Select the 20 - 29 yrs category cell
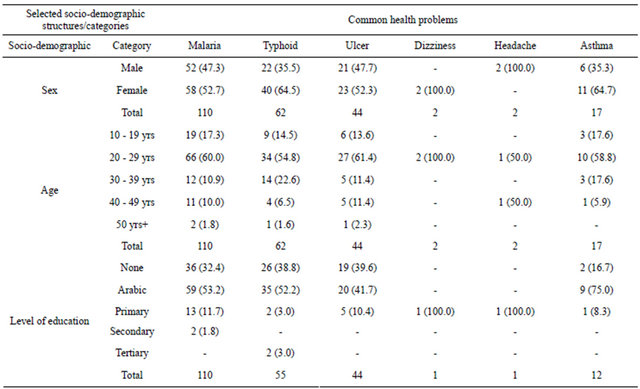 coord(131,157)
